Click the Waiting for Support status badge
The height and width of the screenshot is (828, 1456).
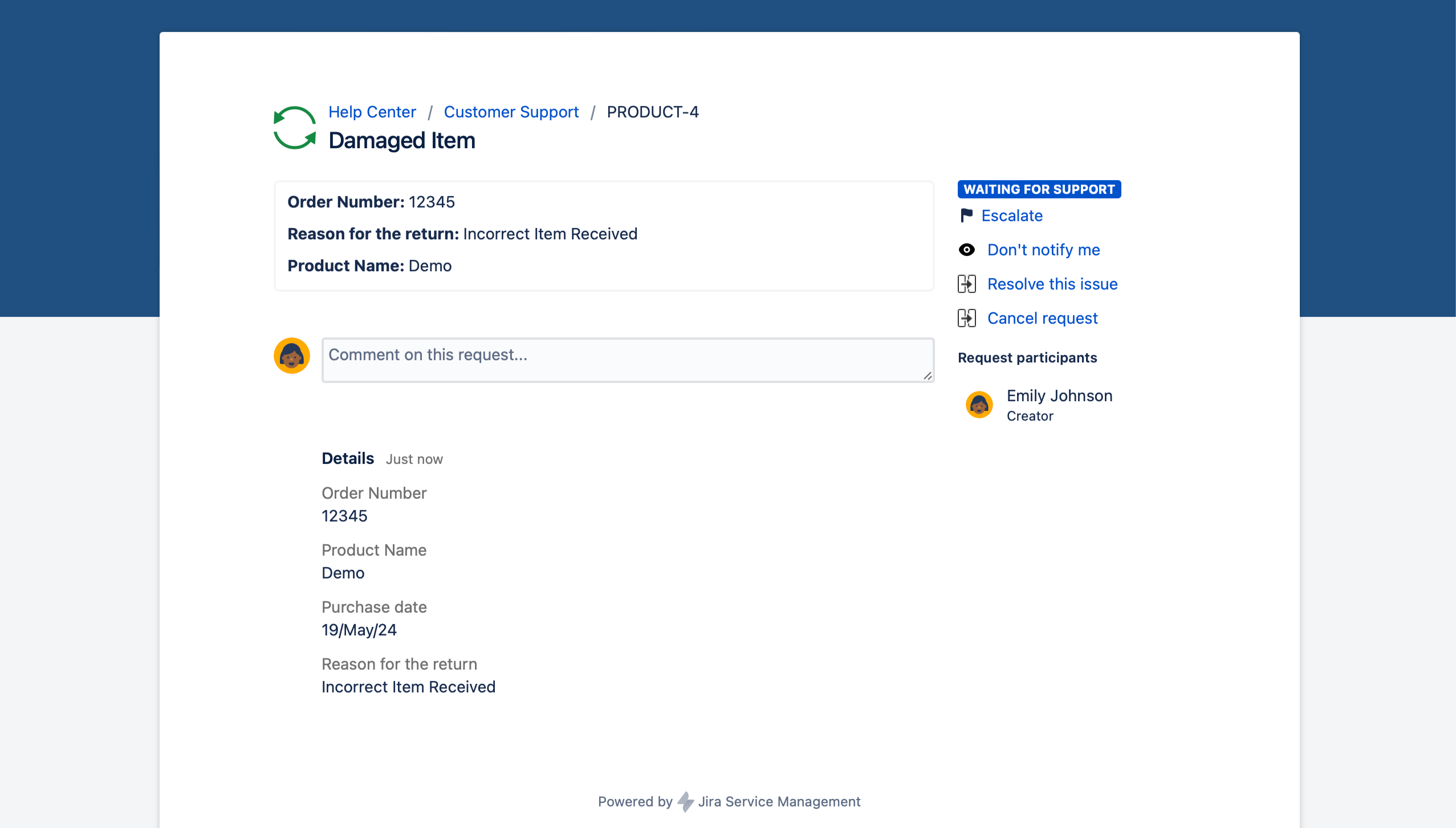click(x=1039, y=189)
